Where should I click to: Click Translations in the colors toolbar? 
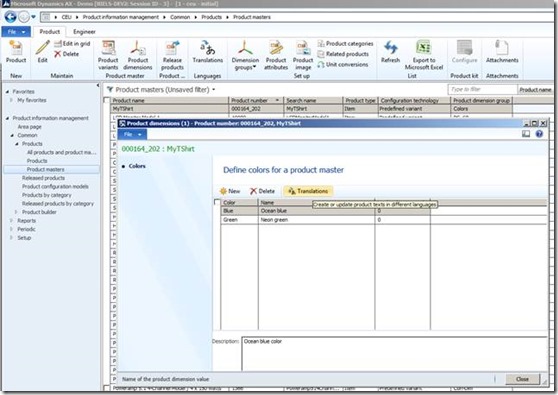coord(308,191)
